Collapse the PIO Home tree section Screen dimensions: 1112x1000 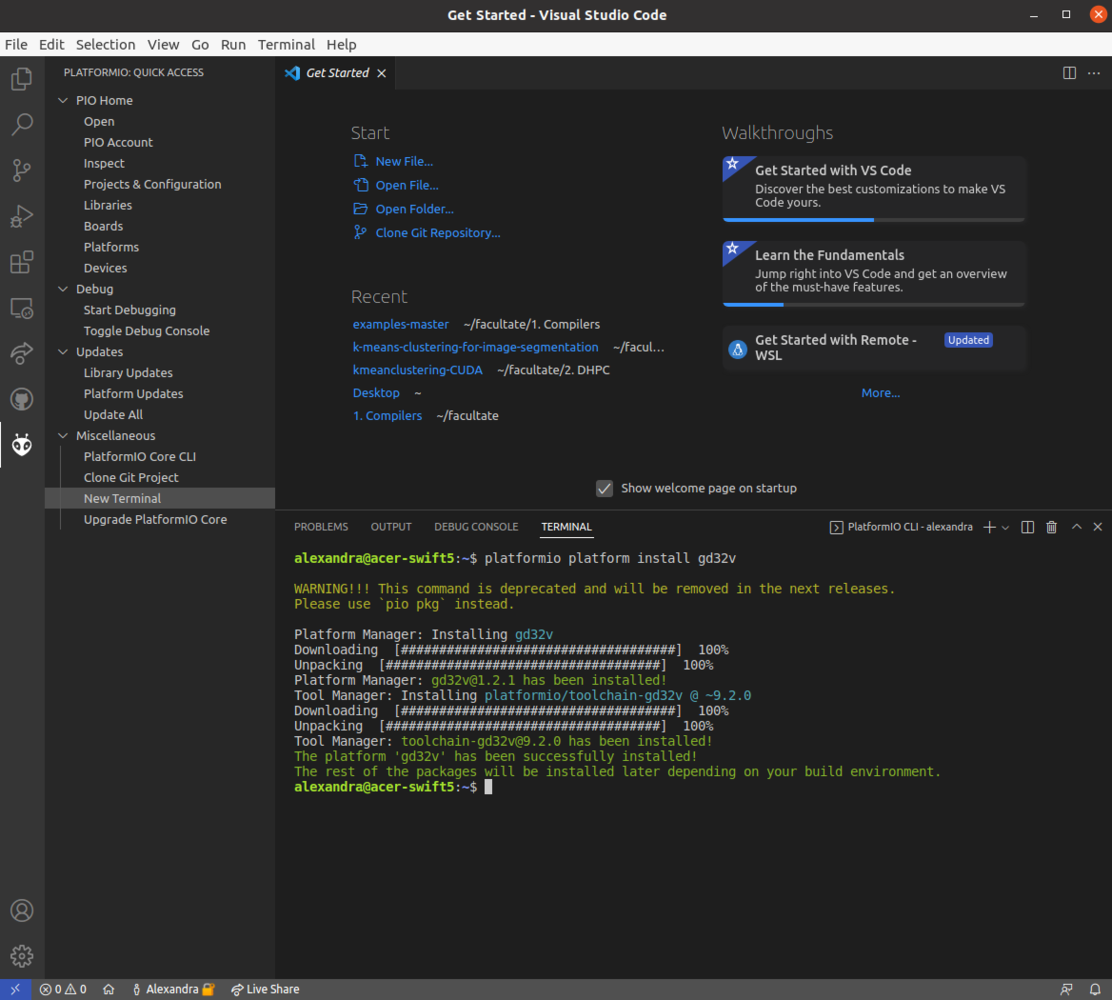click(x=64, y=101)
